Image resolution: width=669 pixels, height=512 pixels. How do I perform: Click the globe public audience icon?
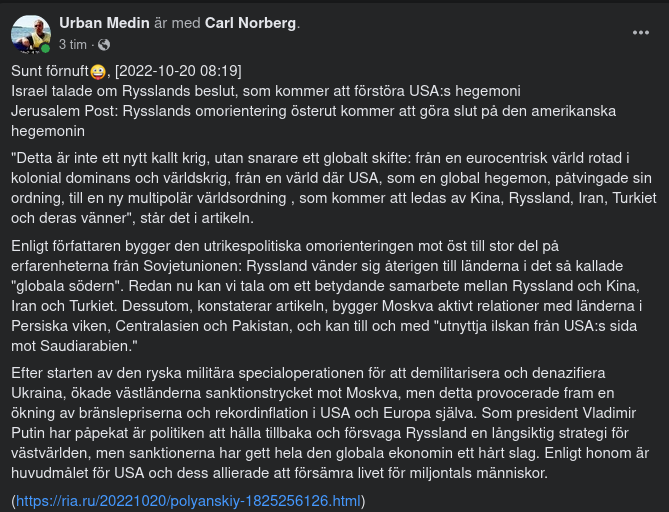(105, 45)
